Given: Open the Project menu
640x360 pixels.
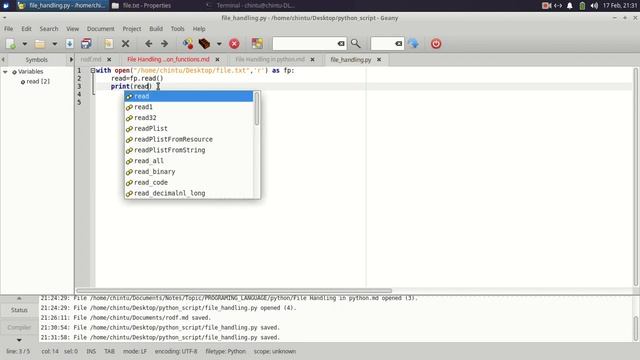Looking at the screenshot, I should pos(132,29).
